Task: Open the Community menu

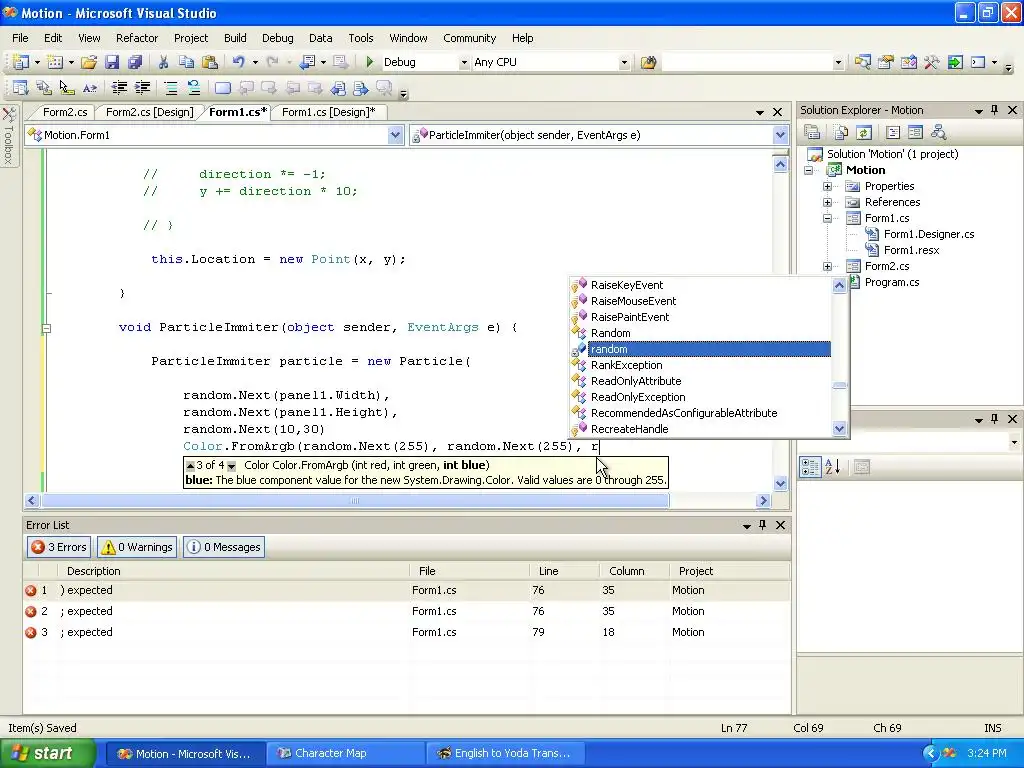Action: [x=470, y=38]
